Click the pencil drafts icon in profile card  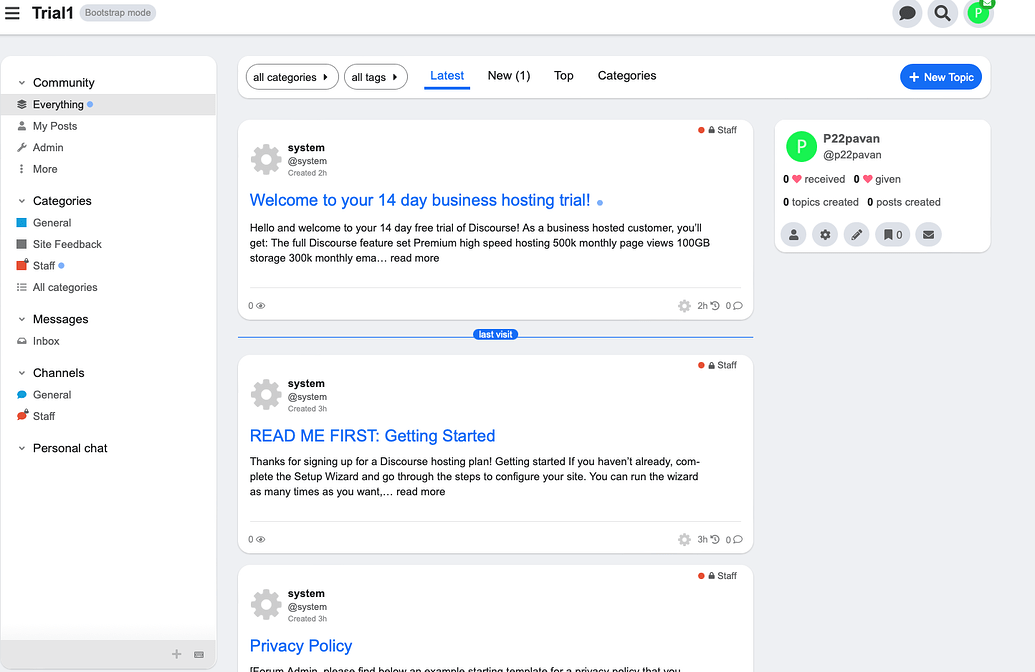pyautogui.click(x=856, y=235)
